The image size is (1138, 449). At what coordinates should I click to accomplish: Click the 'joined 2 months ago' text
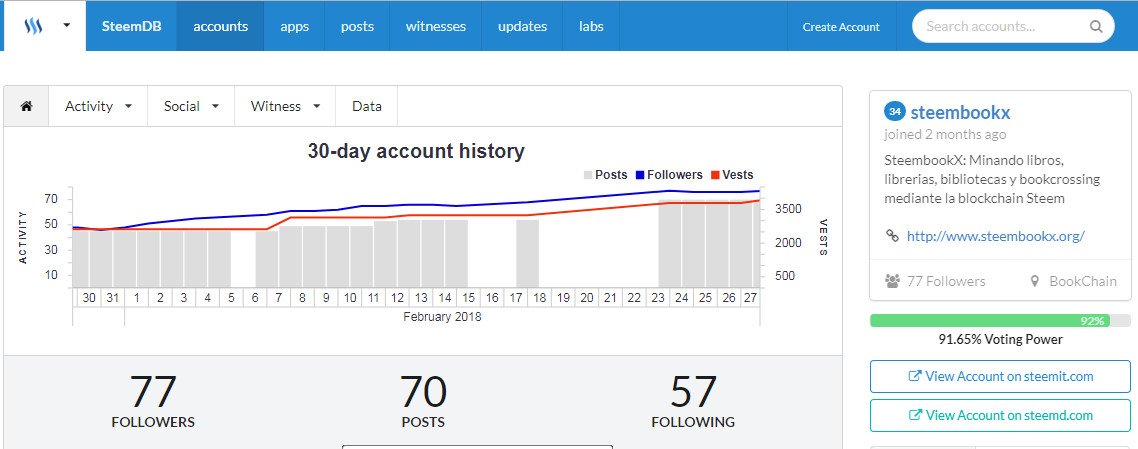tap(945, 135)
